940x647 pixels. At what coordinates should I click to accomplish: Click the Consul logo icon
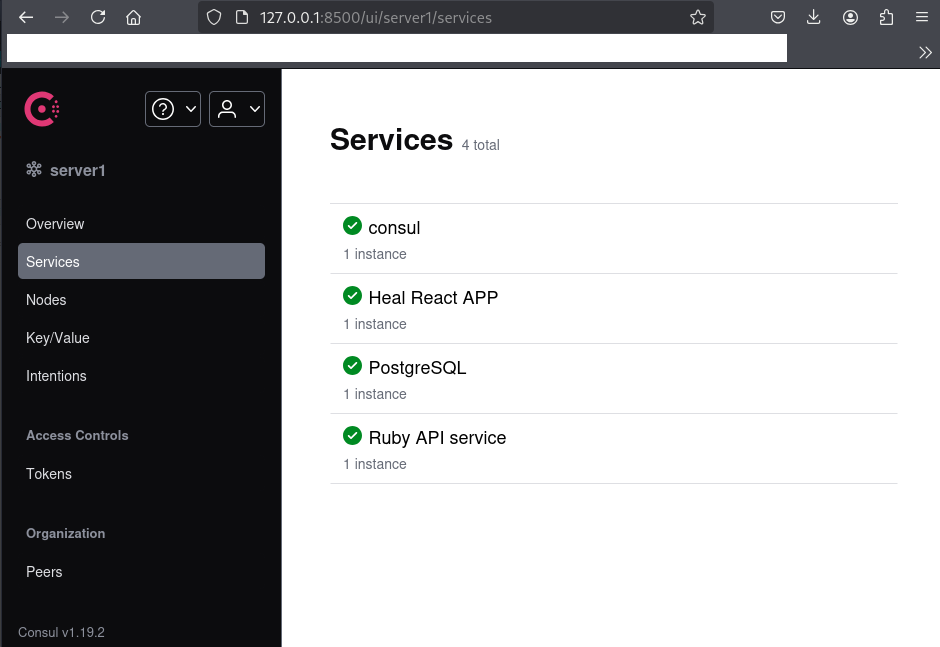click(x=42, y=109)
